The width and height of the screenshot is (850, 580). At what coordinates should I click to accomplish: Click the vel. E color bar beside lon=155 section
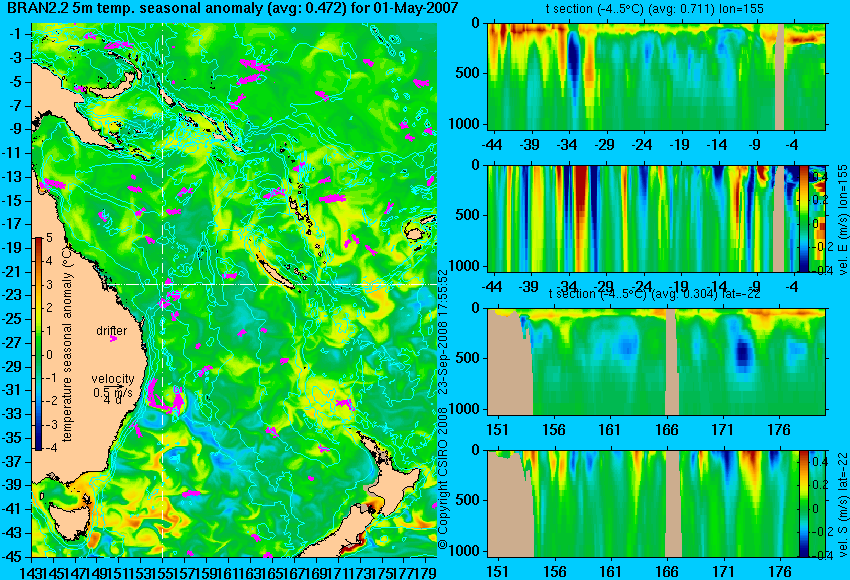(803, 218)
